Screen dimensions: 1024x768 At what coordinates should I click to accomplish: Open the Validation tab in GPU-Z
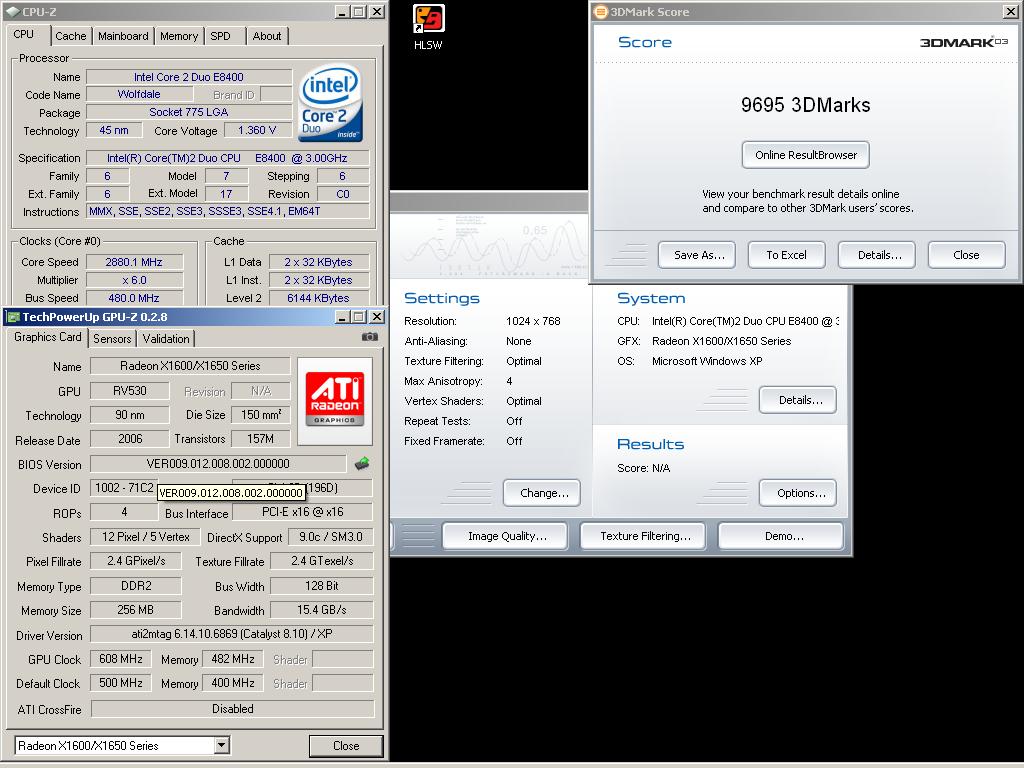(166, 338)
